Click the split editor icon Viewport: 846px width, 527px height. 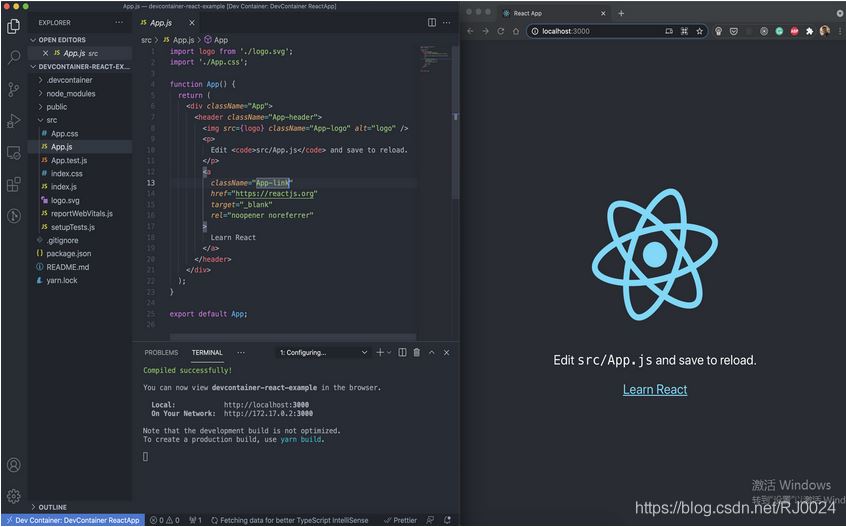(432, 22)
